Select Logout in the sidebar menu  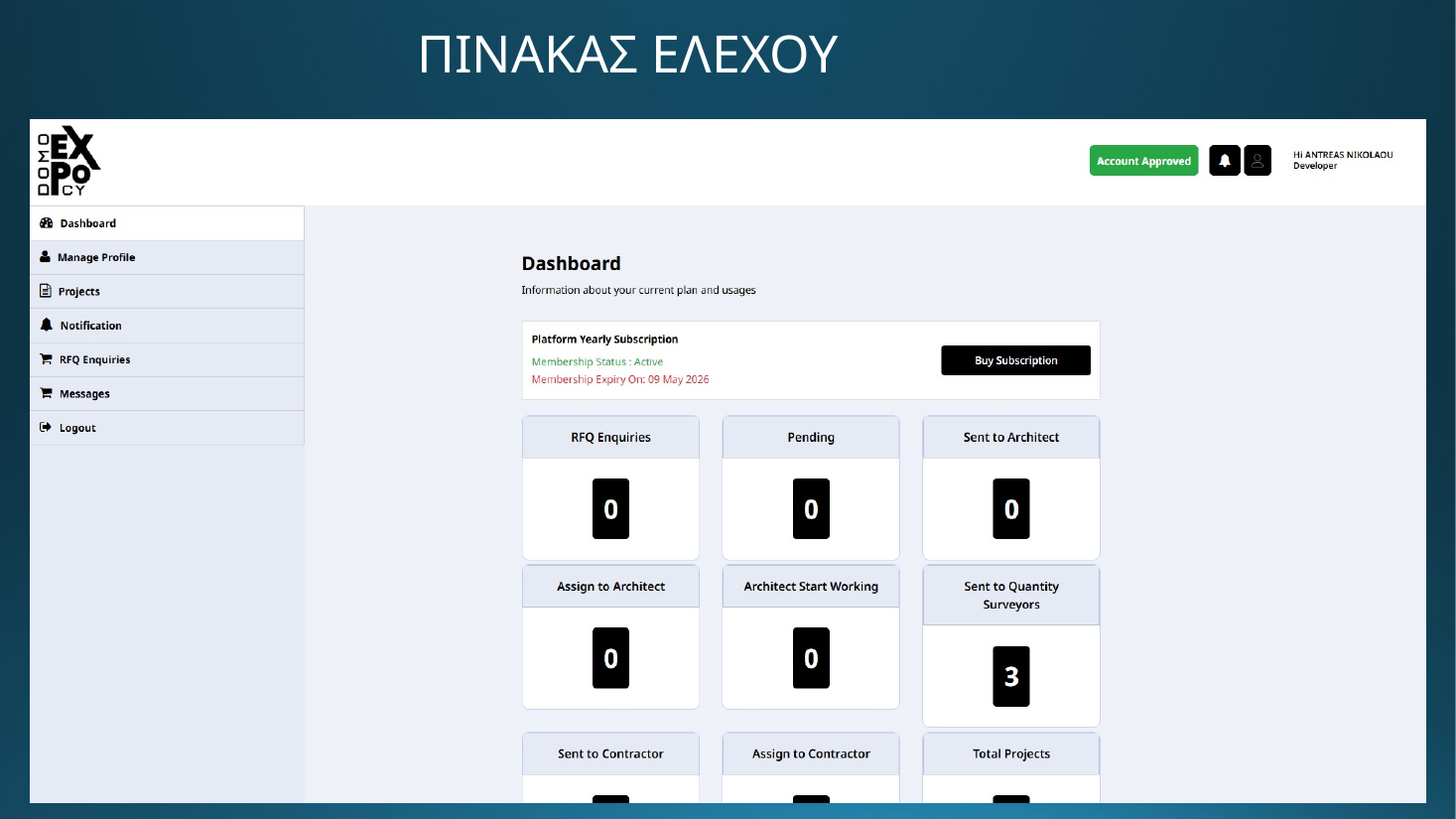(x=167, y=428)
